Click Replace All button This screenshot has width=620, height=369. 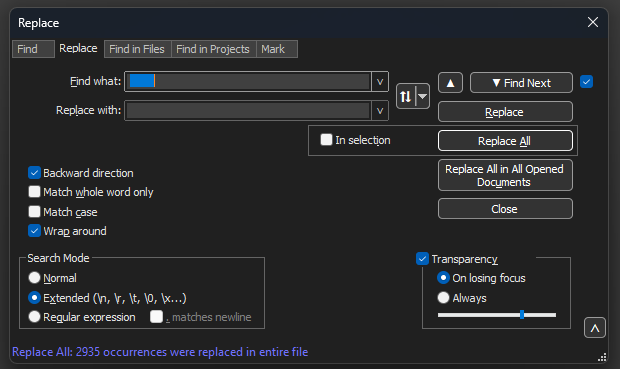[505, 141]
